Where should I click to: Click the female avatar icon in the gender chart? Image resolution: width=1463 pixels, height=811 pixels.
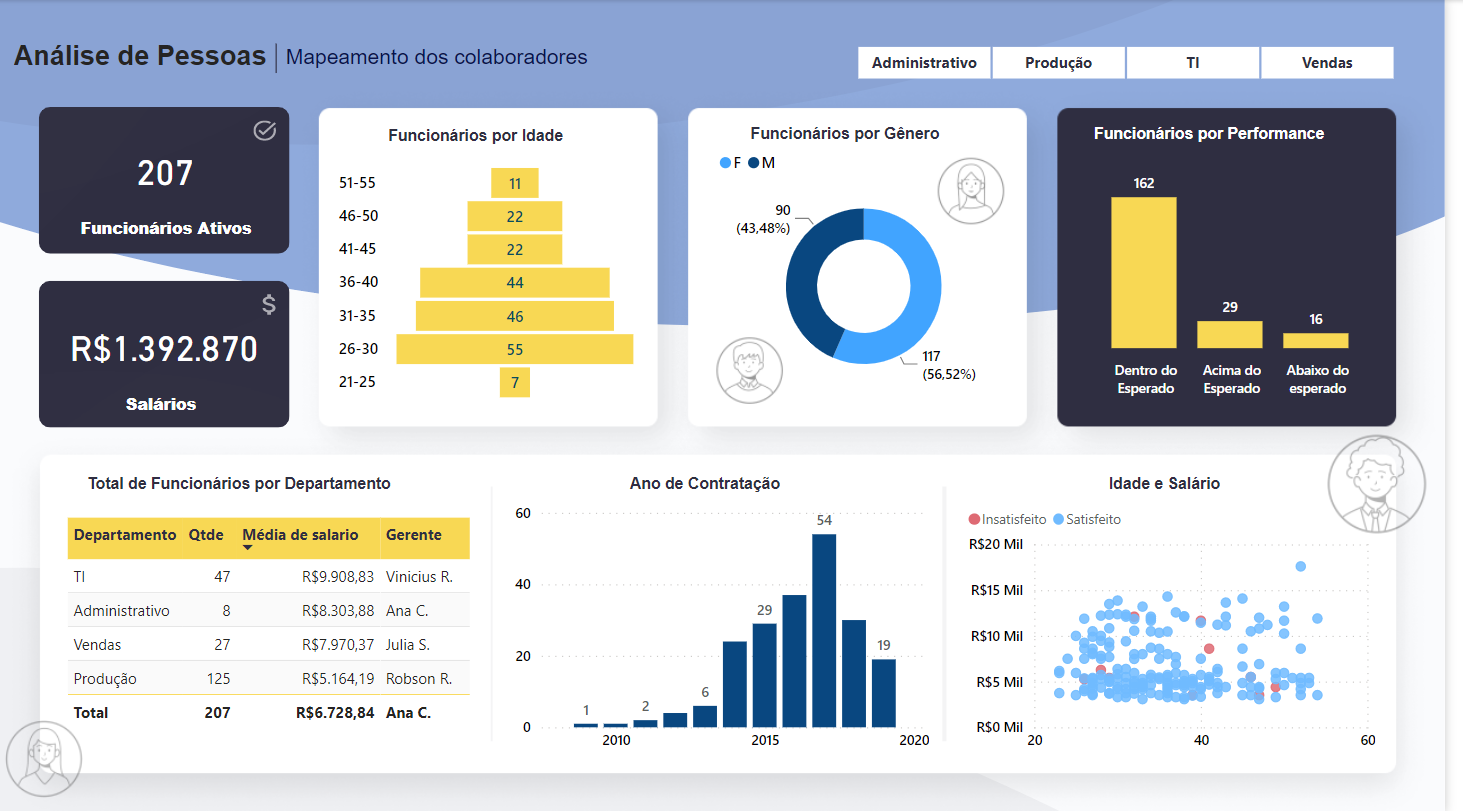click(971, 191)
